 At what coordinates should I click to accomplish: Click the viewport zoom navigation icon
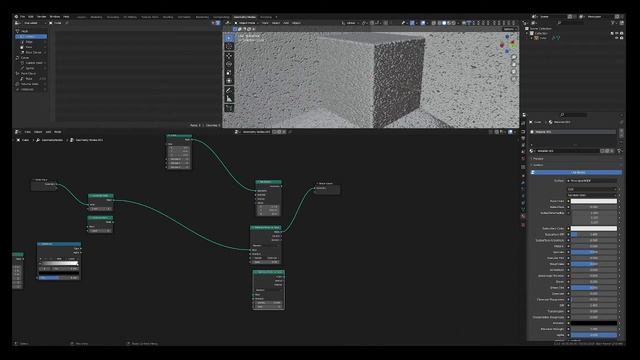514,57
